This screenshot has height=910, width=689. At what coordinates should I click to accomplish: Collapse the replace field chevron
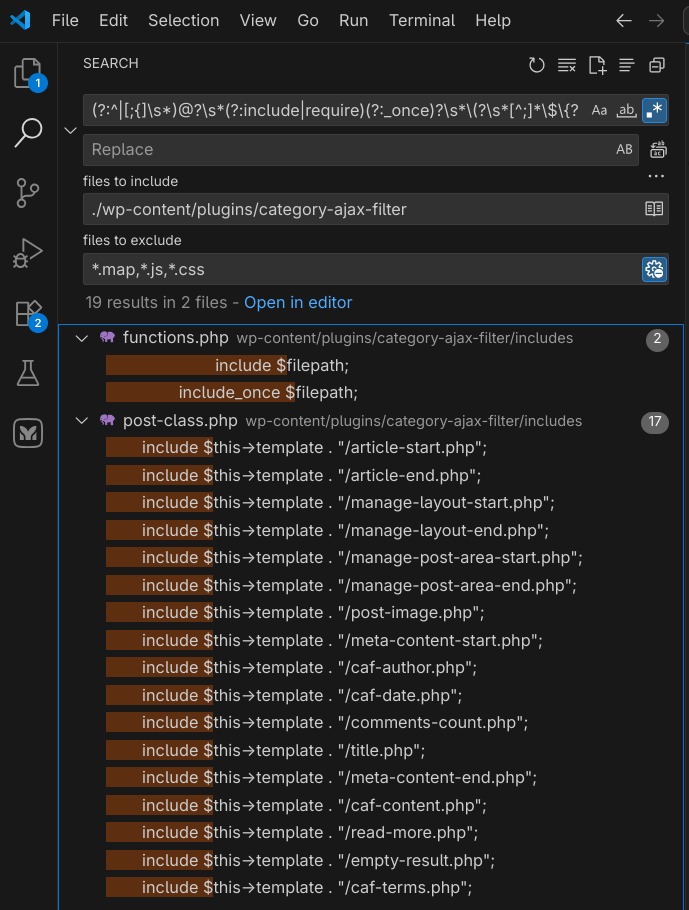point(70,131)
